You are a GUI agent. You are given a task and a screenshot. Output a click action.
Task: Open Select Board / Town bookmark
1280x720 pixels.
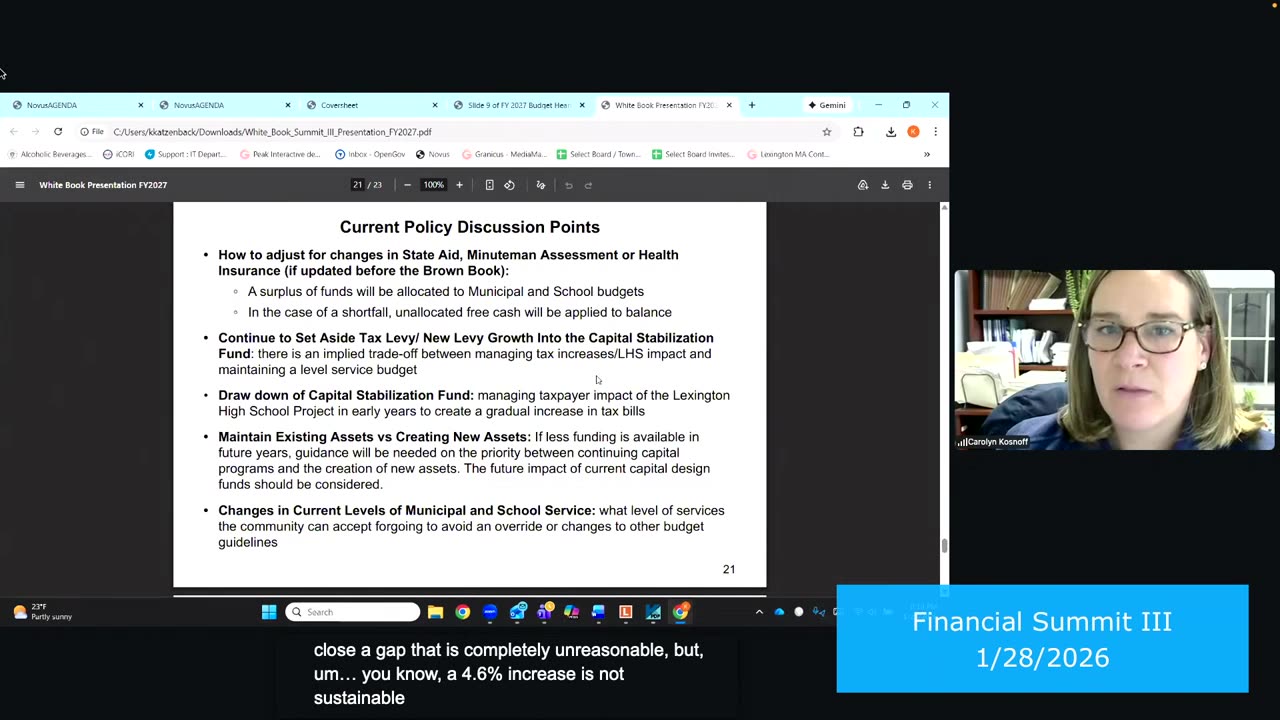click(597, 154)
